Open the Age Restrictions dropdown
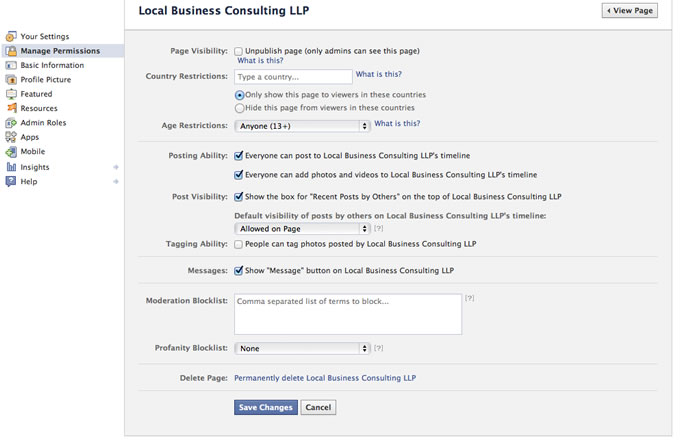 [x=302, y=126]
